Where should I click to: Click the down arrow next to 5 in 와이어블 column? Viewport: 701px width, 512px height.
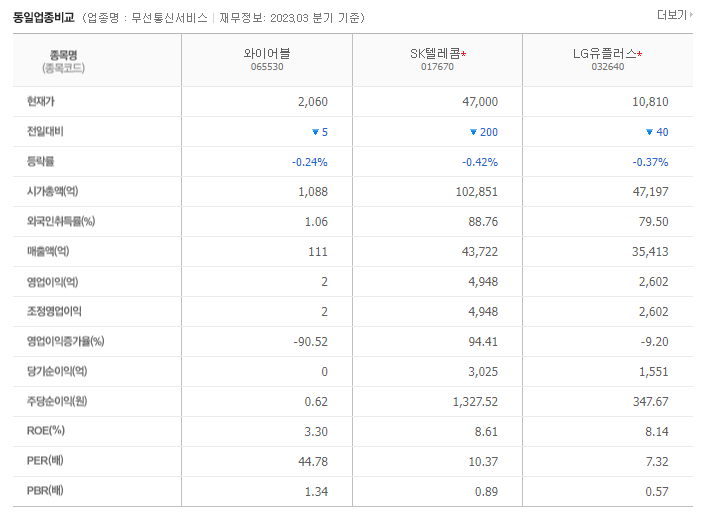click(315, 132)
